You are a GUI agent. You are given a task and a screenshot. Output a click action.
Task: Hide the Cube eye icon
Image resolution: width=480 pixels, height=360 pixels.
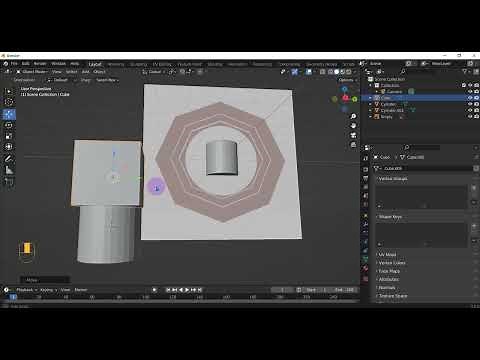coord(470,98)
